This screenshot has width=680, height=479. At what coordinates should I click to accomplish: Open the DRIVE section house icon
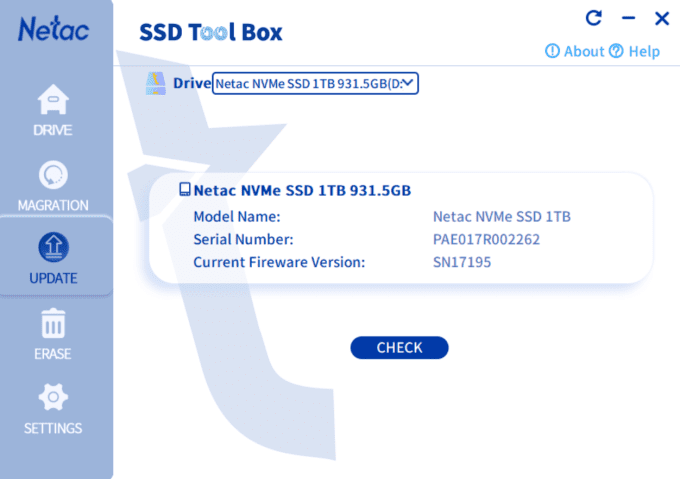coord(53,100)
